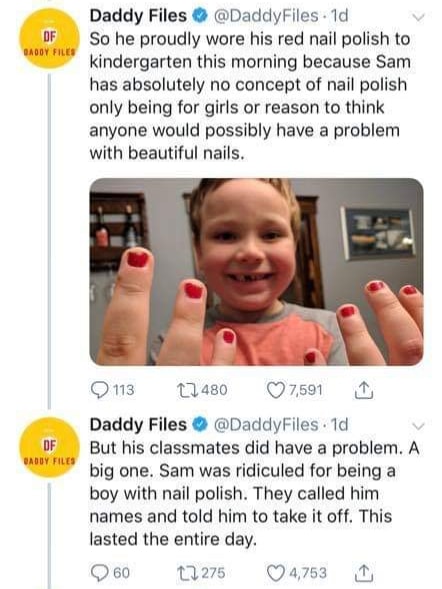Visit the @DaddyFiles handle on first tweet
The height and width of the screenshot is (589, 442).
(266, 16)
